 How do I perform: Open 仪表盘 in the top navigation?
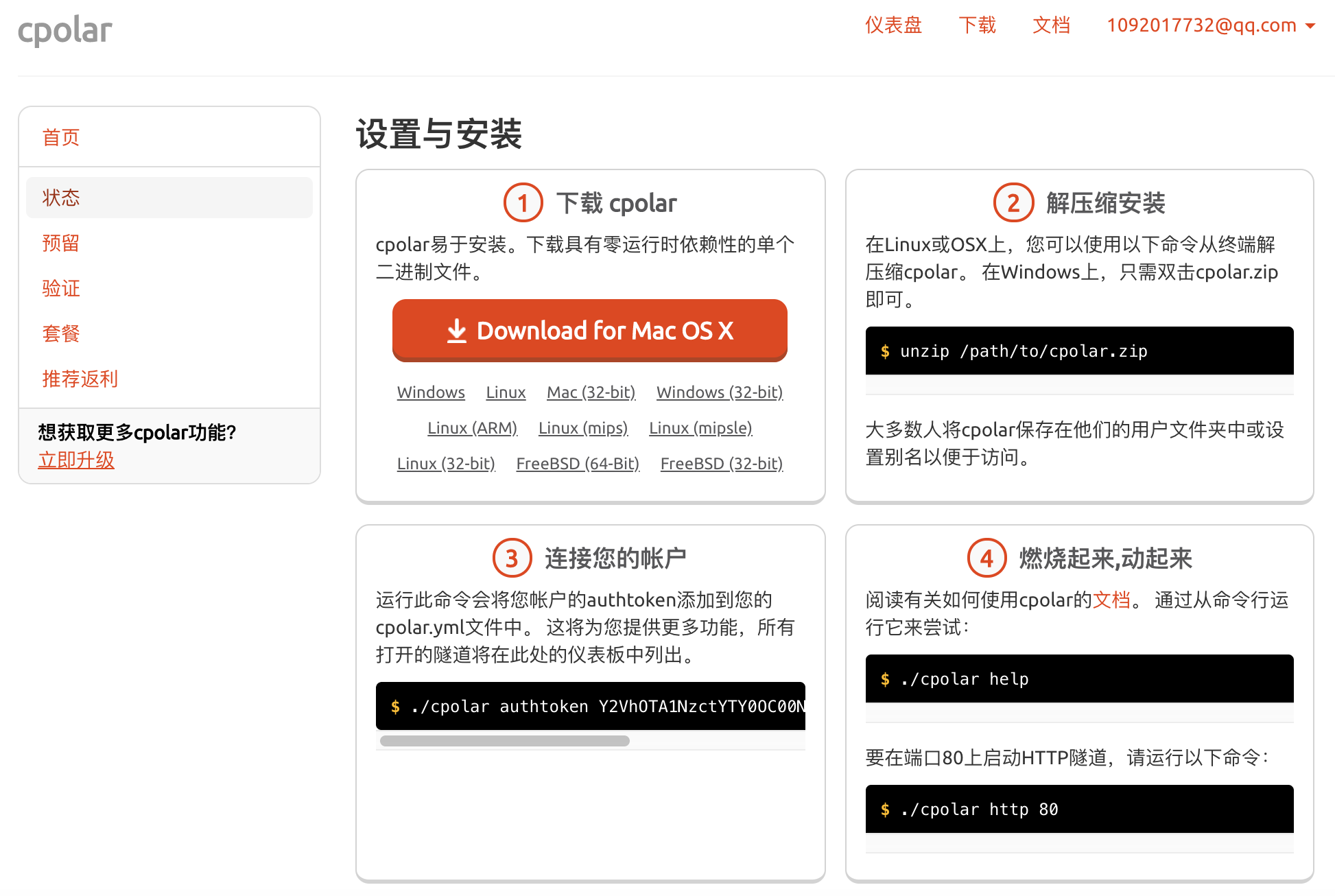pos(893,25)
